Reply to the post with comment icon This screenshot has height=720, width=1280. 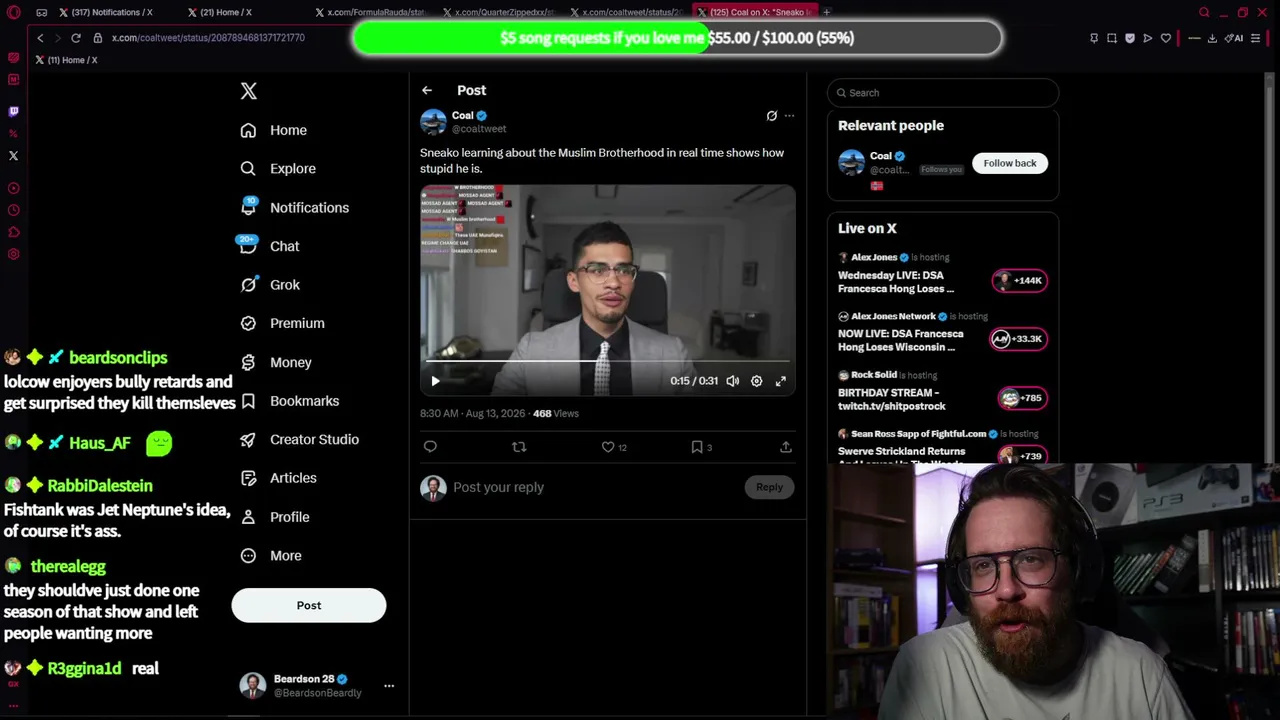pos(430,447)
